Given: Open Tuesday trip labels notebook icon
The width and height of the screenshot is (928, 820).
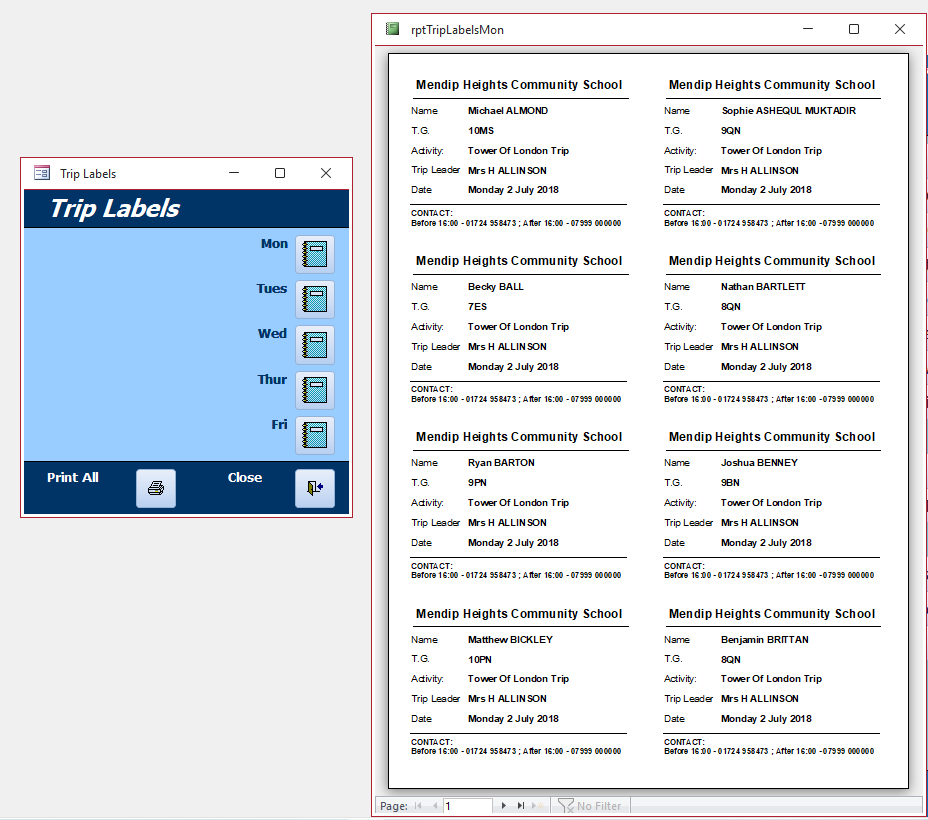Looking at the screenshot, I should pos(314,299).
